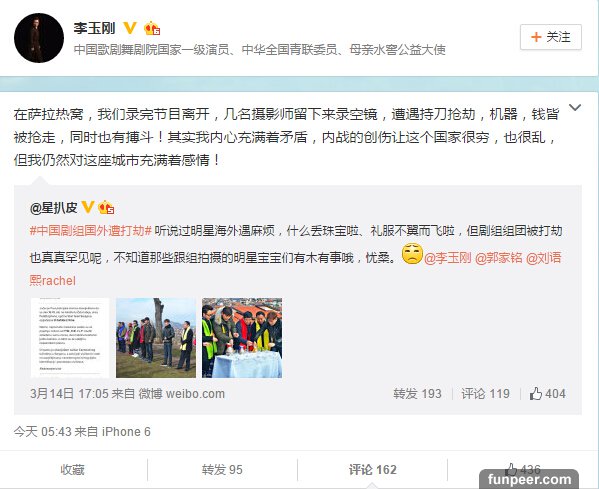
Task: Open the 转发 95 repost tab
Action: coord(222,470)
